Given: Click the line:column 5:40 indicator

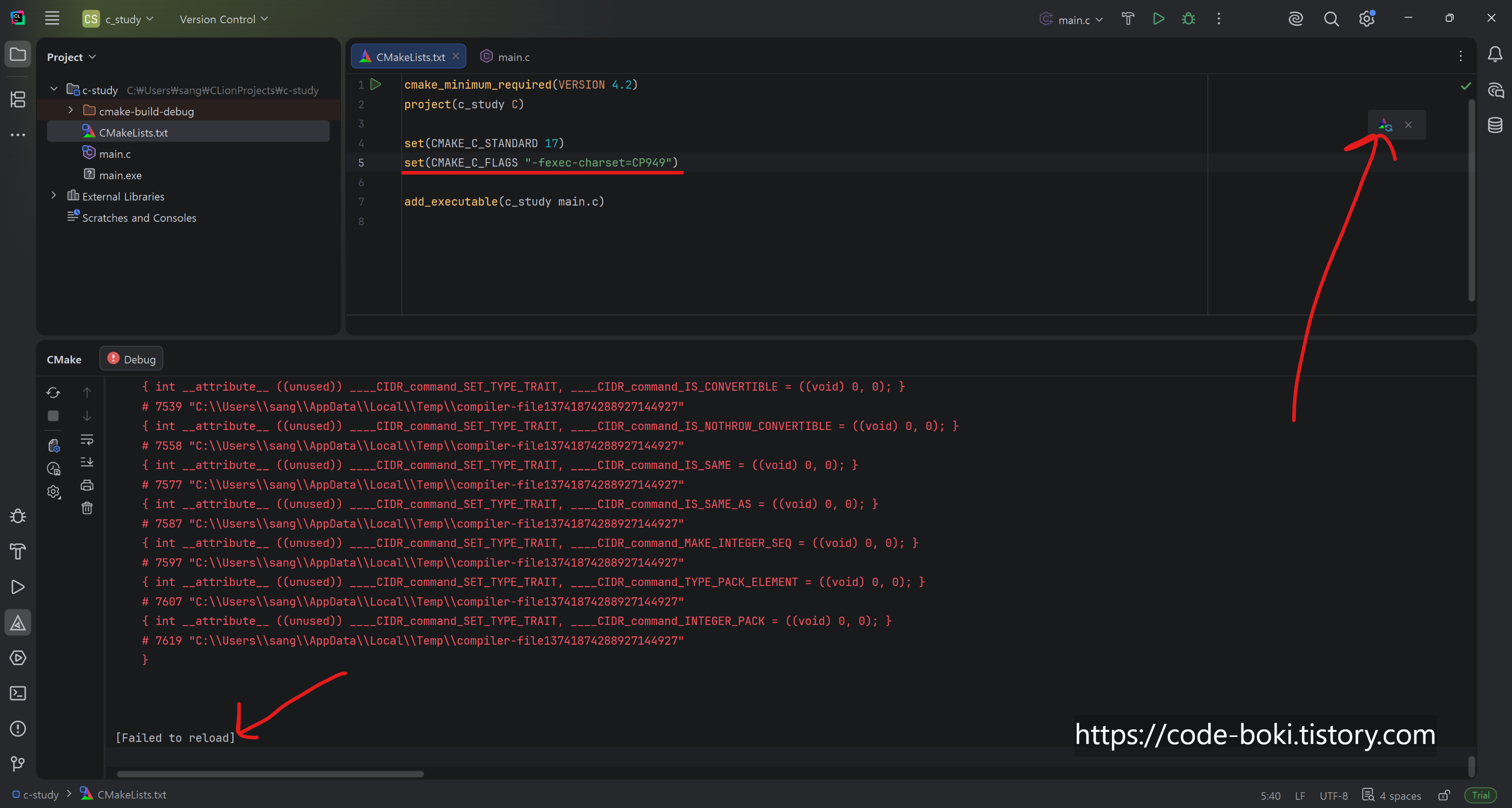Looking at the screenshot, I should (1270, 796).
